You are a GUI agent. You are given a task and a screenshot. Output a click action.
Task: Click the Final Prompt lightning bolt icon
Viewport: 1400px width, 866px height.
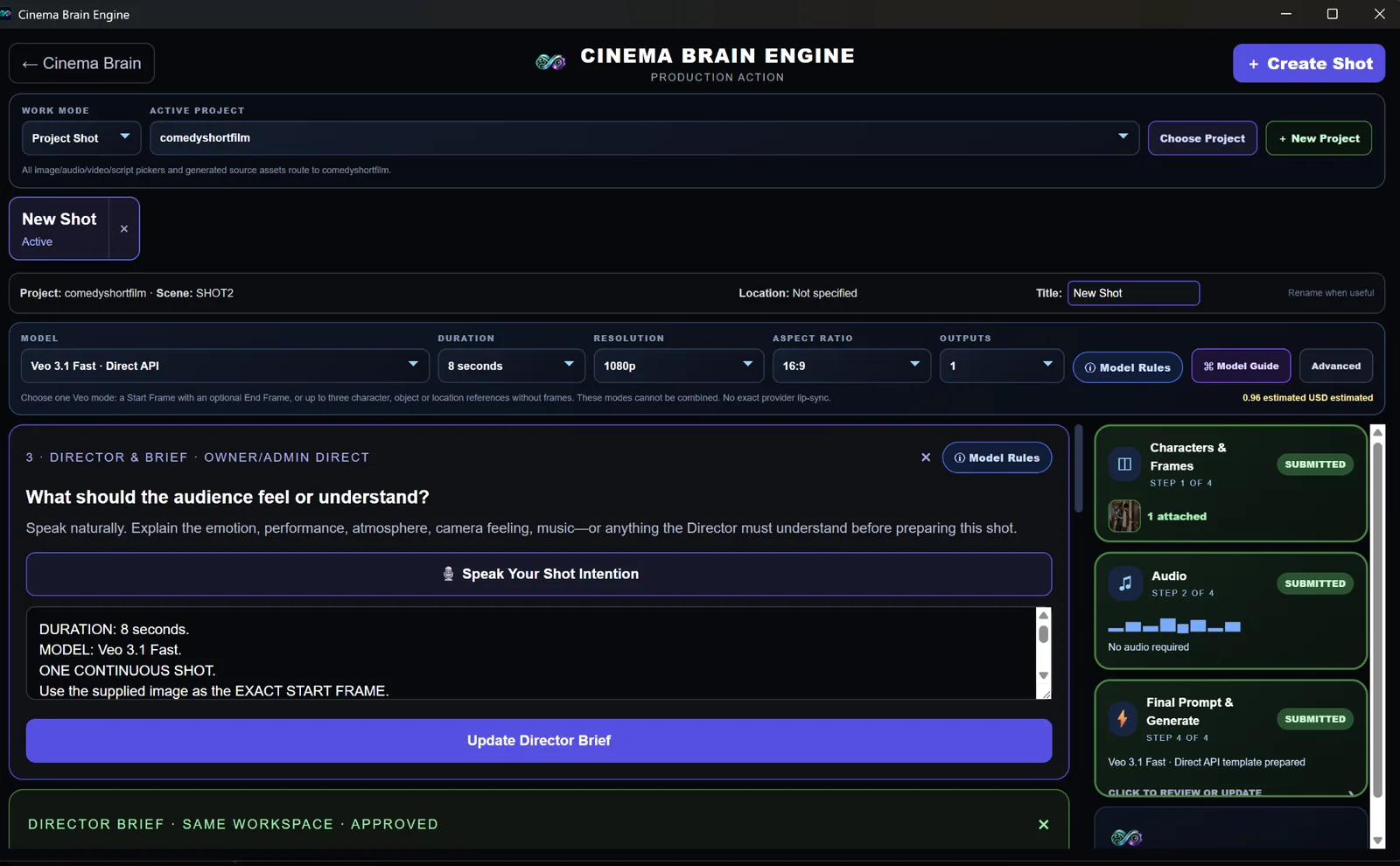pyautogui.click(x=1123, y=719)
